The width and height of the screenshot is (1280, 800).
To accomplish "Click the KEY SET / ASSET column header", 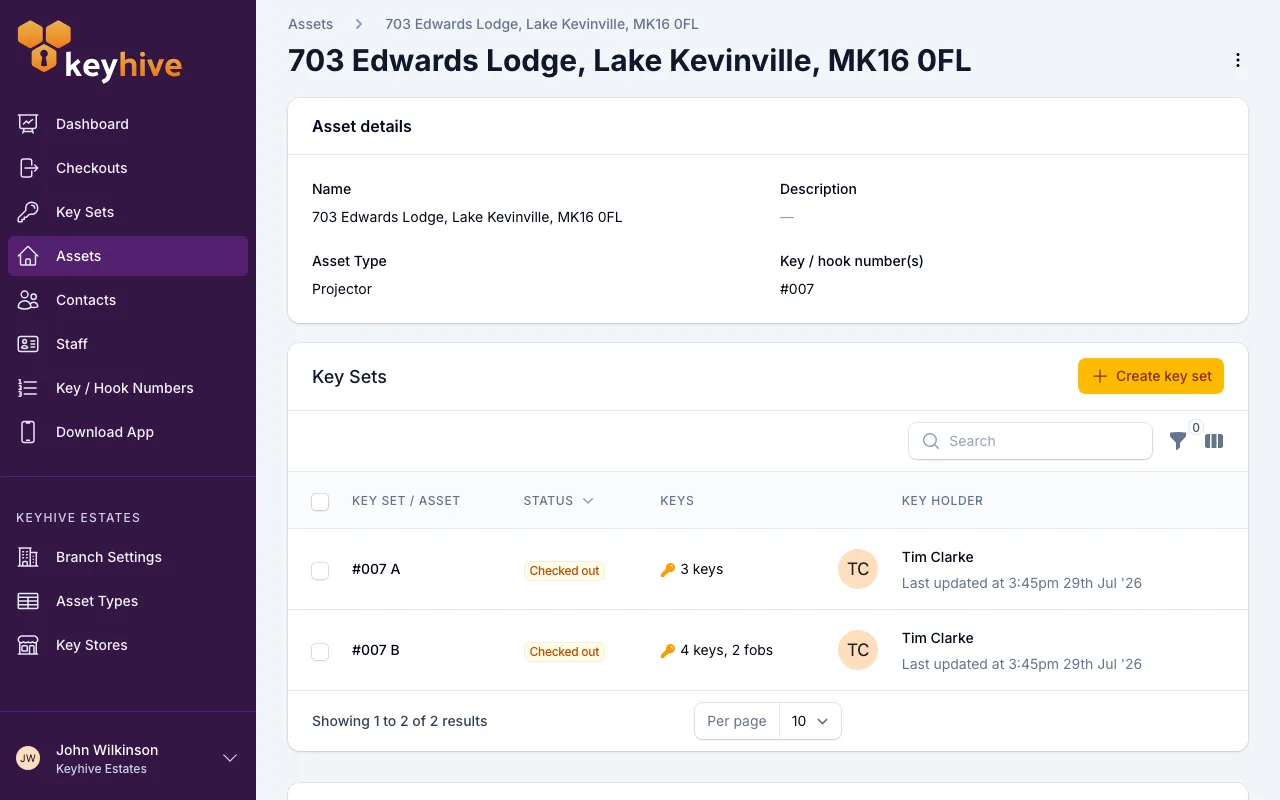I will point(406,501).
